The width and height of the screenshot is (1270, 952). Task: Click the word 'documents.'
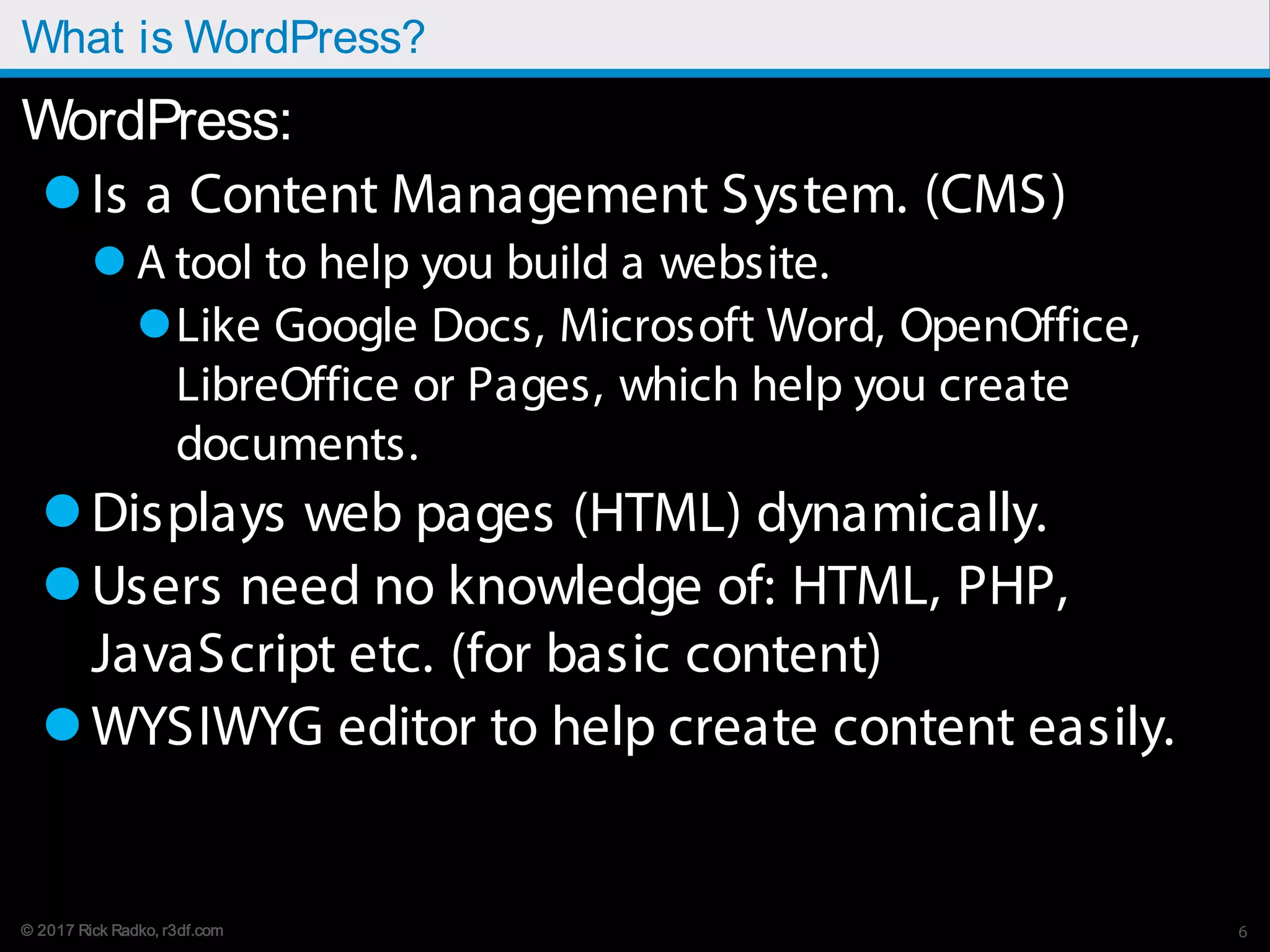(x=298, y=444)
